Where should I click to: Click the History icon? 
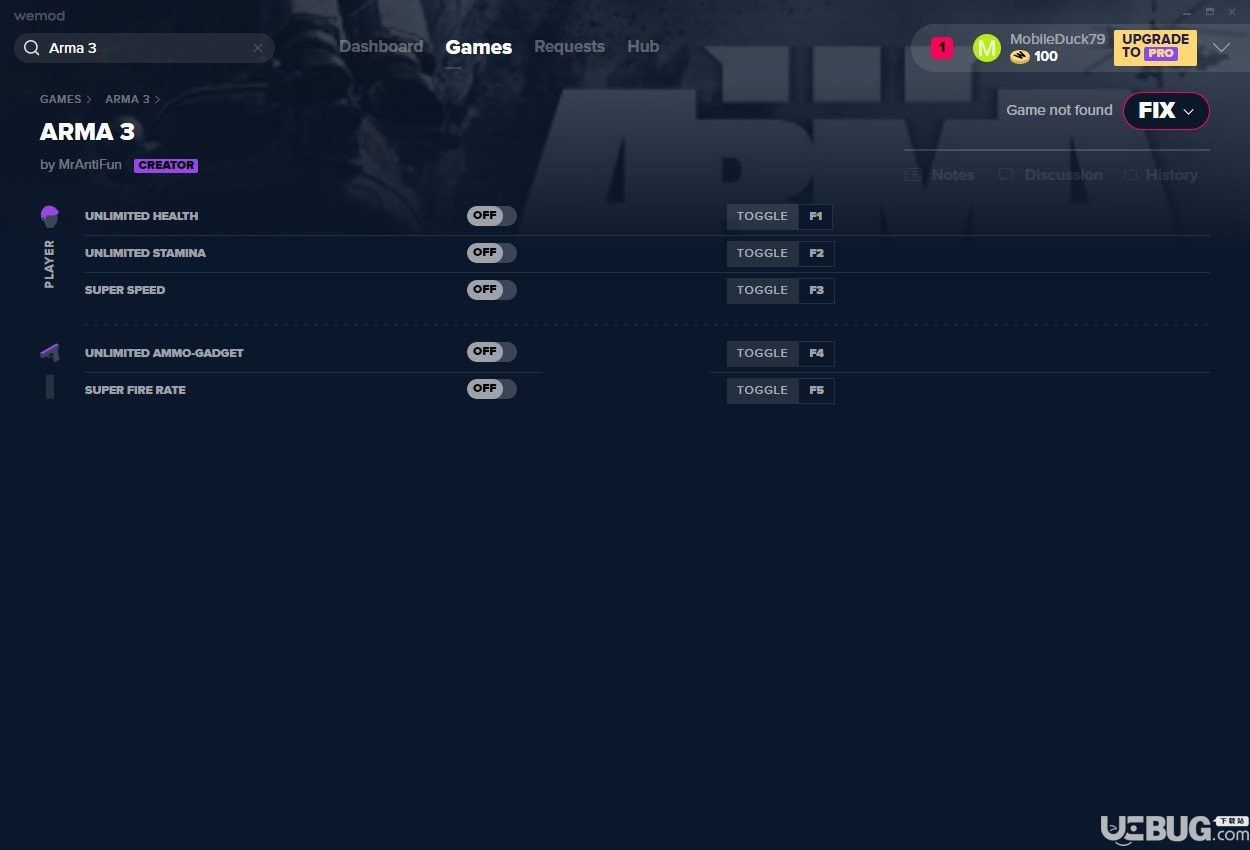(x=1130, y=175)
